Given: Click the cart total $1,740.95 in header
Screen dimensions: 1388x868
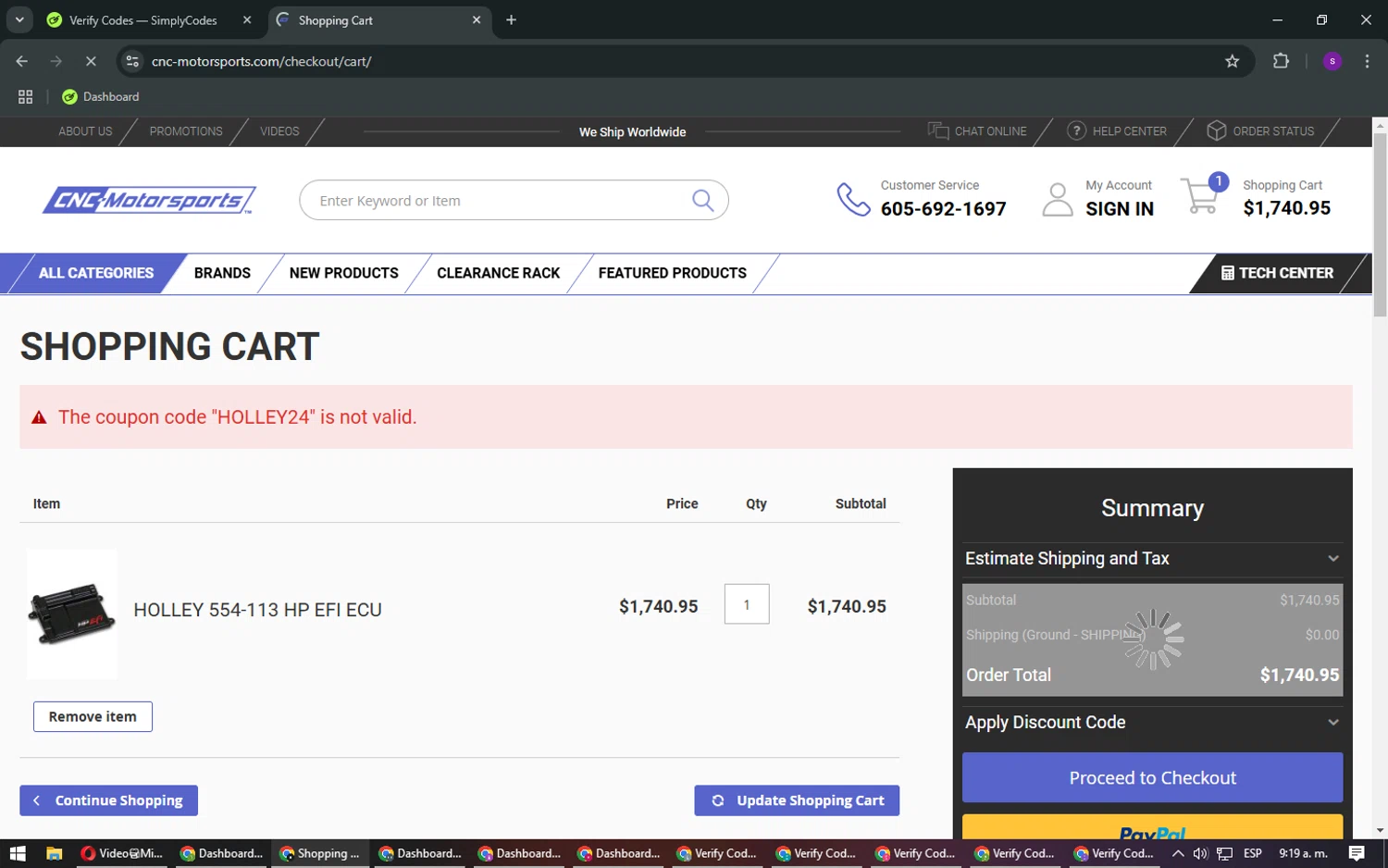Looking at the screenshot, I should click(1286, 208).
